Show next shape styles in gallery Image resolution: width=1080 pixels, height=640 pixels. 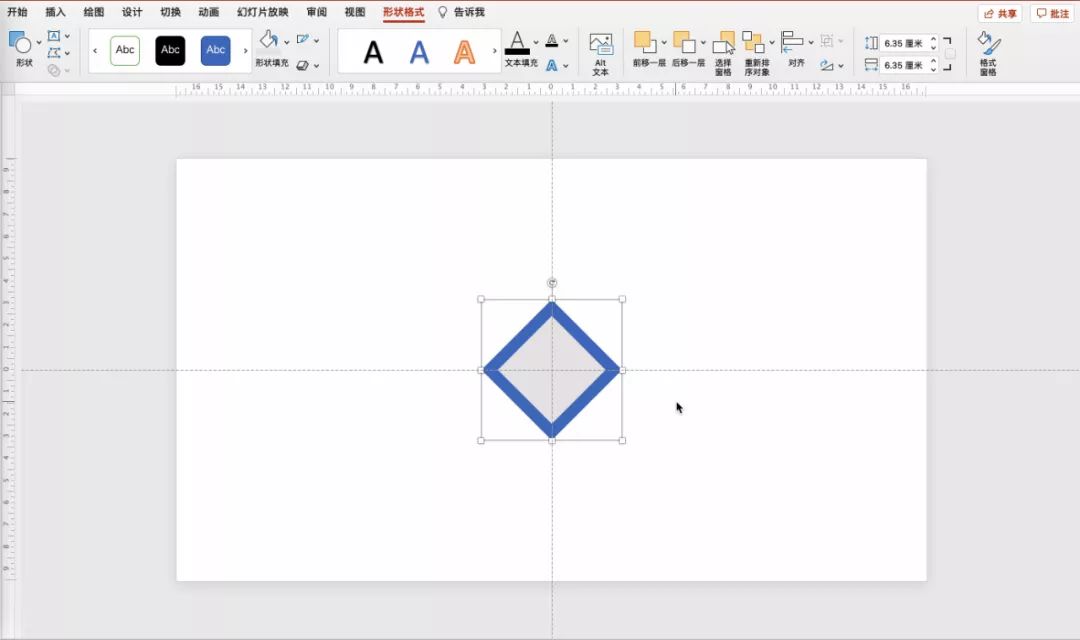pyautogui.click(x=245, y=50)
